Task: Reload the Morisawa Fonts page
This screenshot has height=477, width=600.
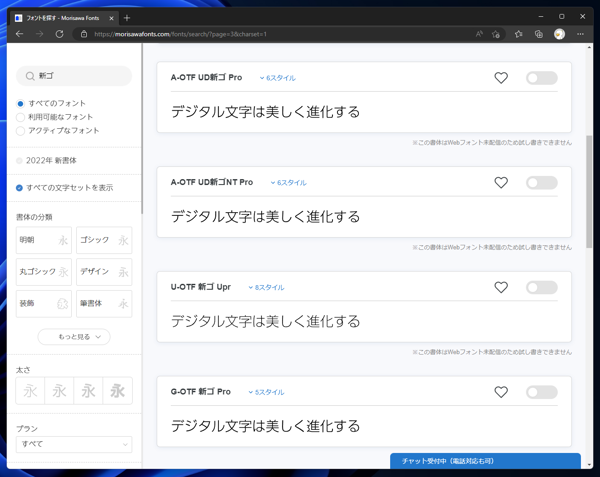Action: 59,34
